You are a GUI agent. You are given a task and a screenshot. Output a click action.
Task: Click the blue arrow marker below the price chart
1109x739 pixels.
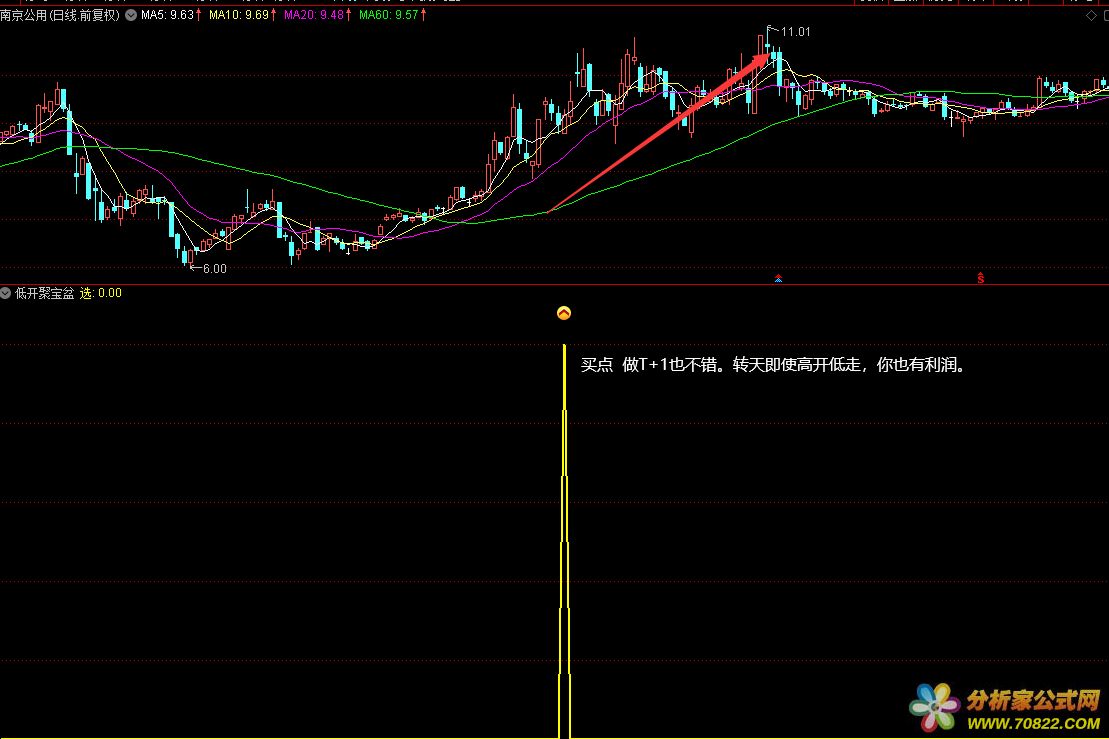(778, 279)
